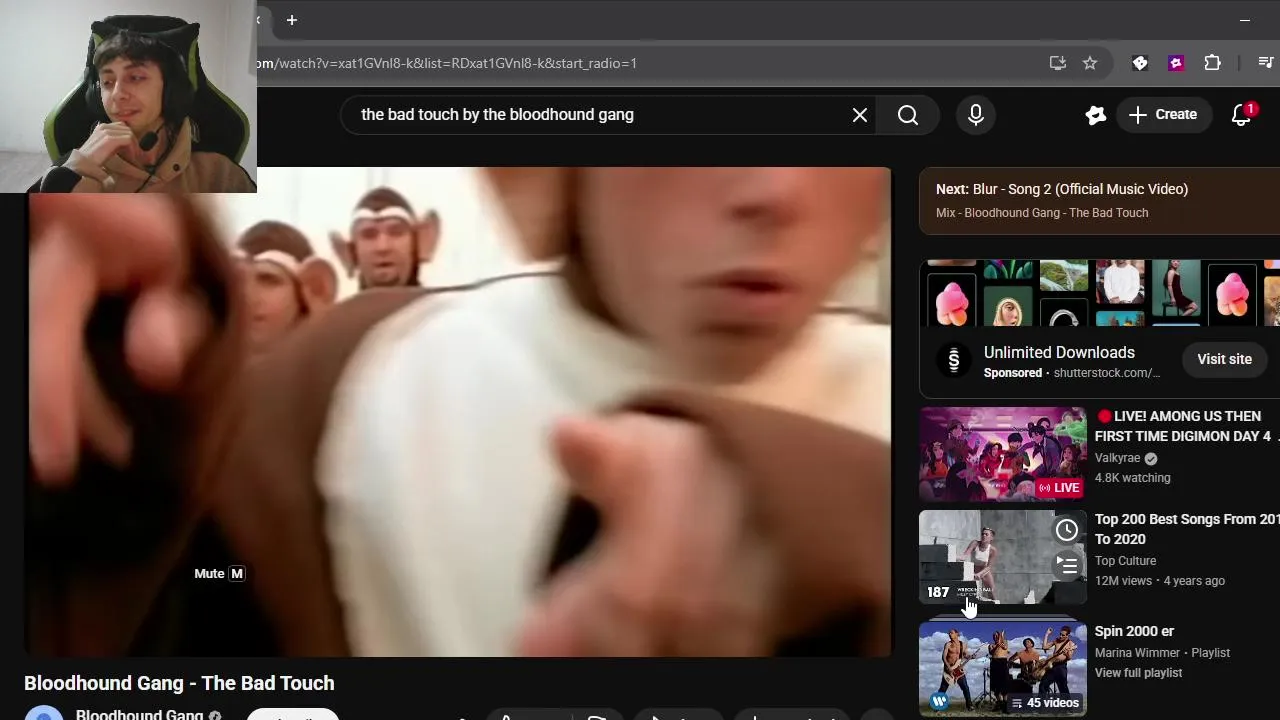
Task: Click the install app icon in address bar
Action: (1058, 63)
